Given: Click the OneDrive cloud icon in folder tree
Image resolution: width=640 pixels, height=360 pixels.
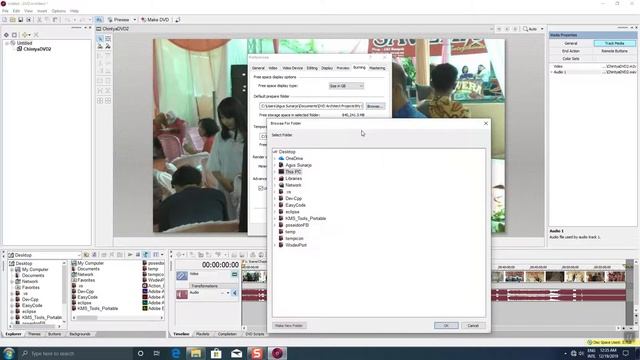Looking at the screenshot, I should tap(281, 158).
